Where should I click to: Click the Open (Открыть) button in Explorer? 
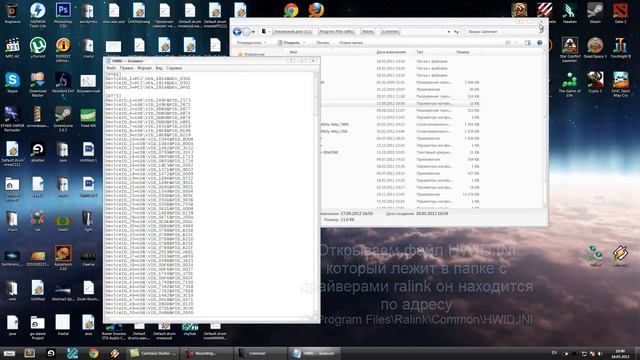[x=291, y=42]
